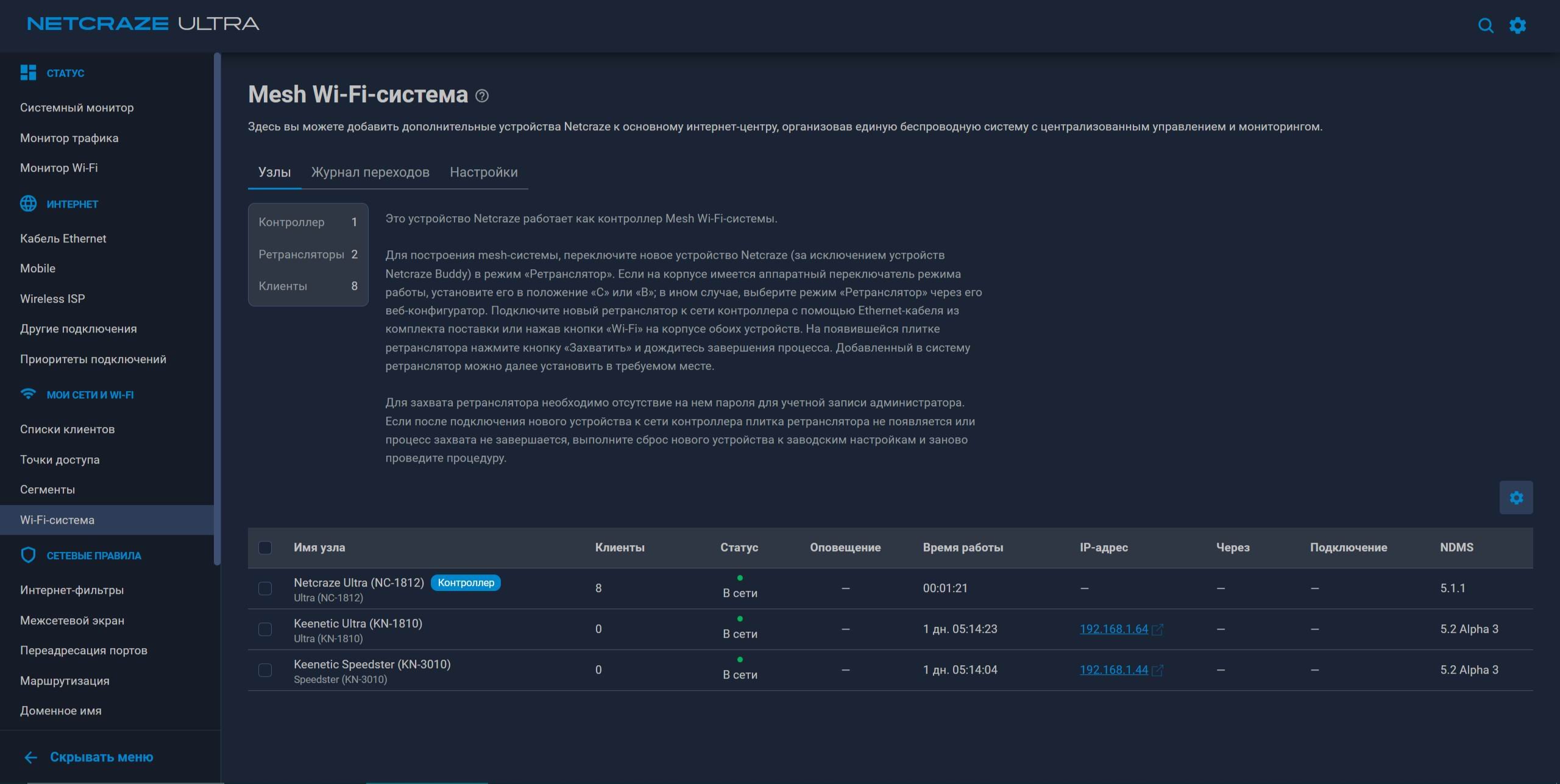Screen dimensions: 1560x784
Task: Click the Internet globe section icon
Action: (x=28, y=203)
